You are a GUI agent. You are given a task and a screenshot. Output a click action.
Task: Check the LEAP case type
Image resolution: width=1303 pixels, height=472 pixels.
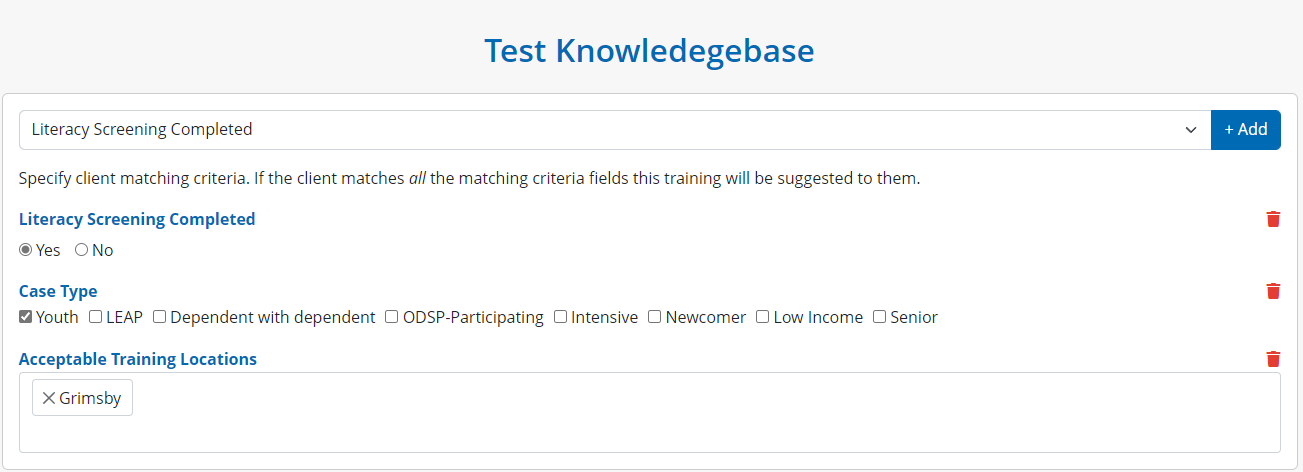click(96, 317)
